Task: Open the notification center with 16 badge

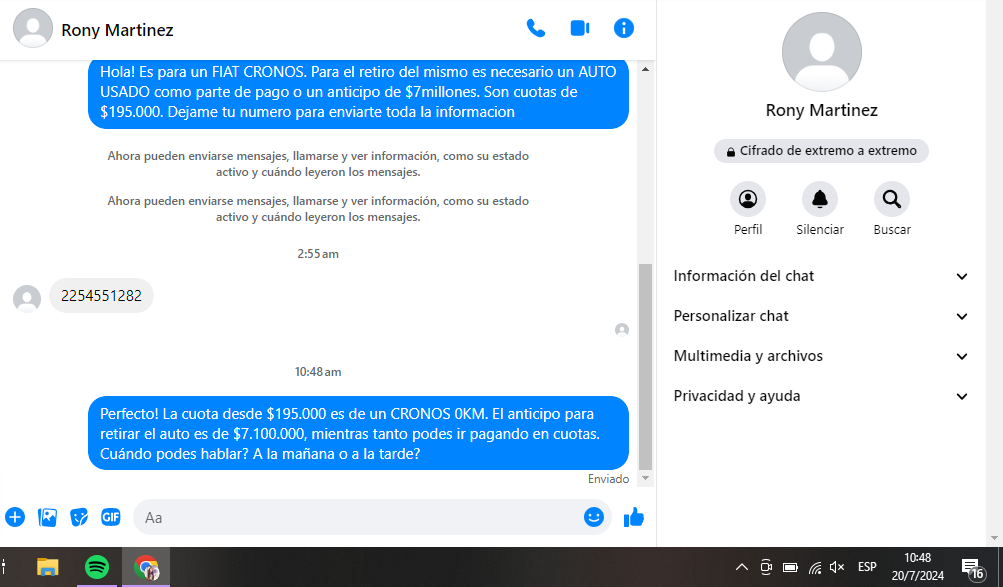Action: coord(973,568)
